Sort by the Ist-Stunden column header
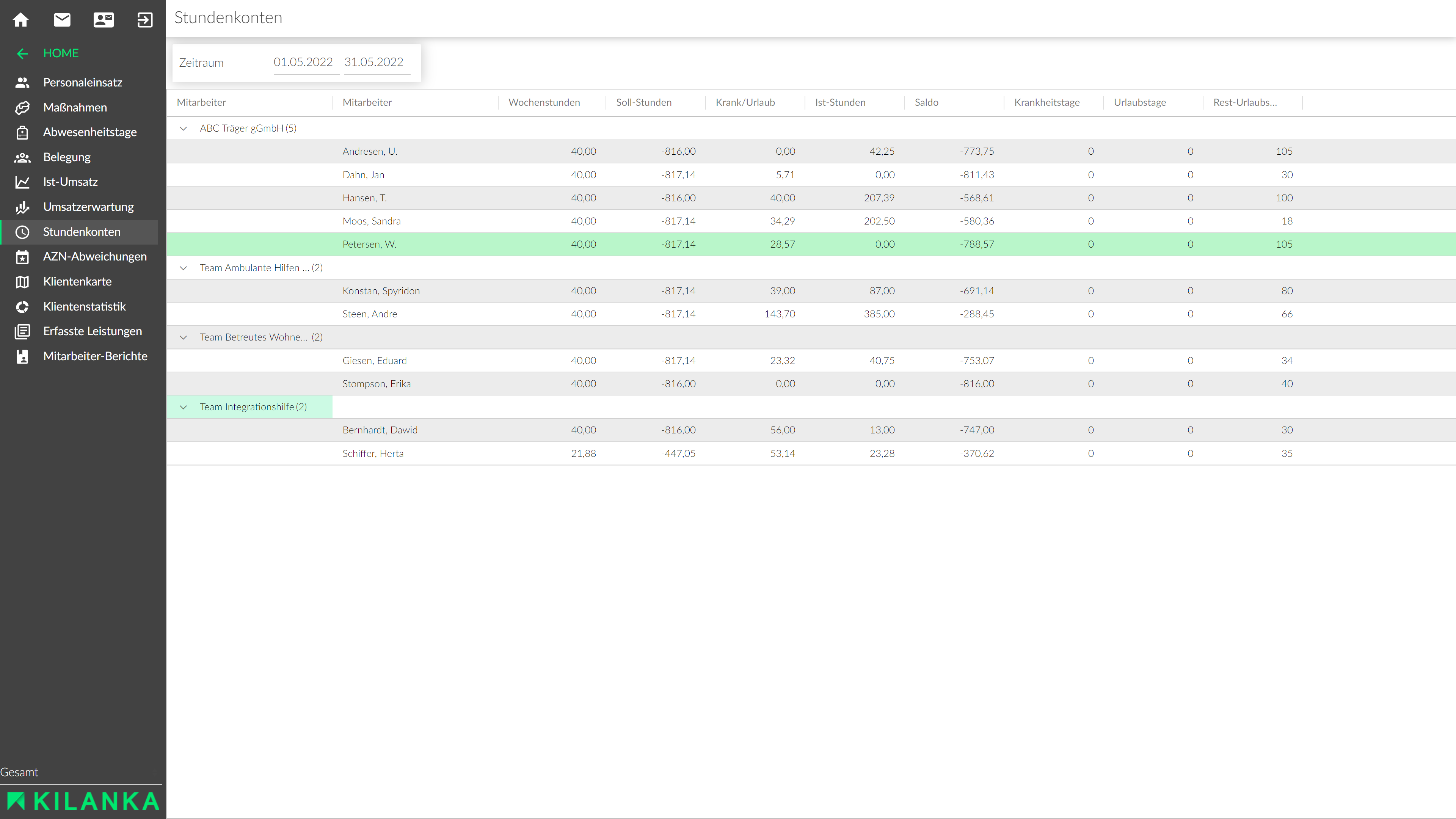Image resolution: width=1456 pixels, height=819 pixels. tap(840, 102)
